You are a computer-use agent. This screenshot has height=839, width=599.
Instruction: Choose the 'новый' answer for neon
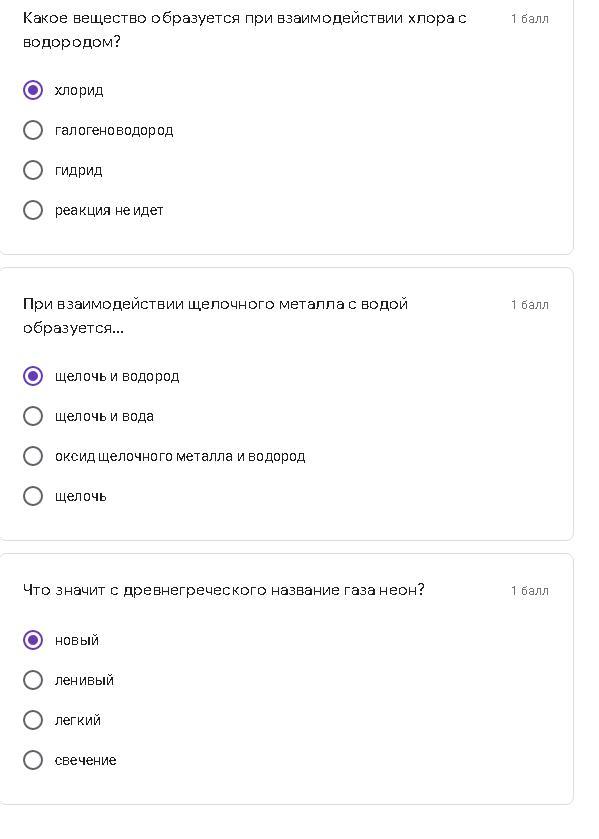pos(33,640)
